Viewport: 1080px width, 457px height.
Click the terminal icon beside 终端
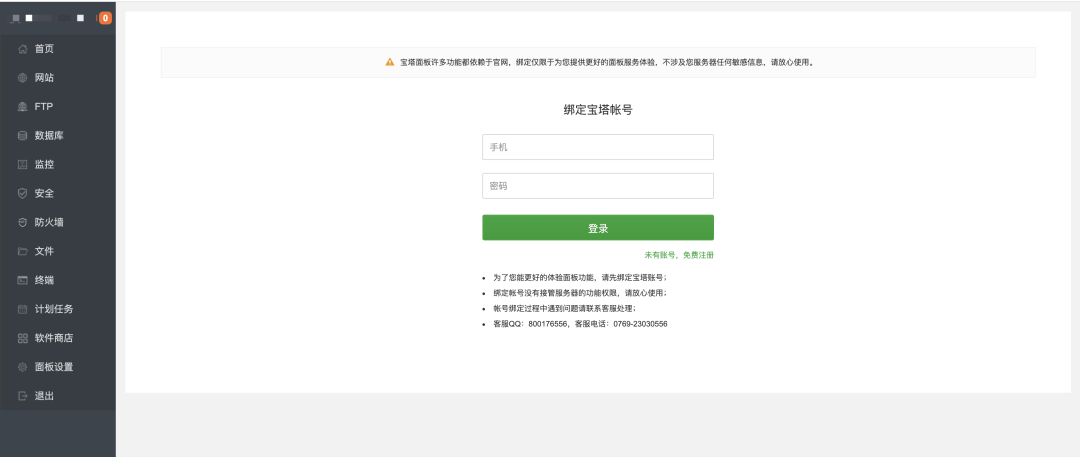[22, 280]
